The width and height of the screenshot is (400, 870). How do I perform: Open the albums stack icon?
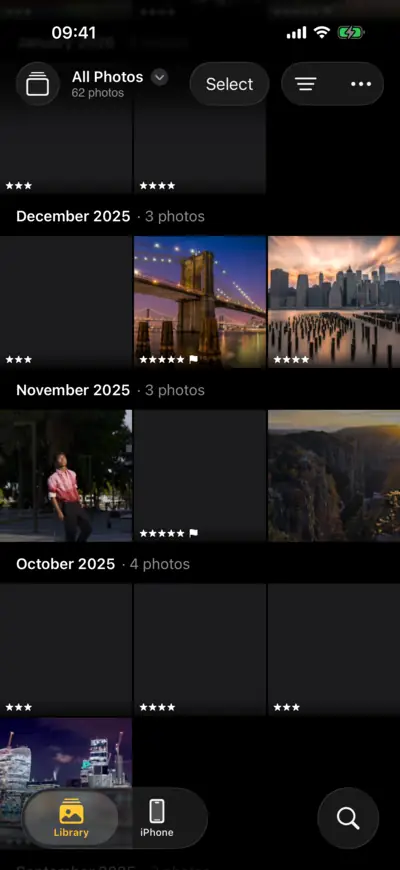tap(38, 84)
